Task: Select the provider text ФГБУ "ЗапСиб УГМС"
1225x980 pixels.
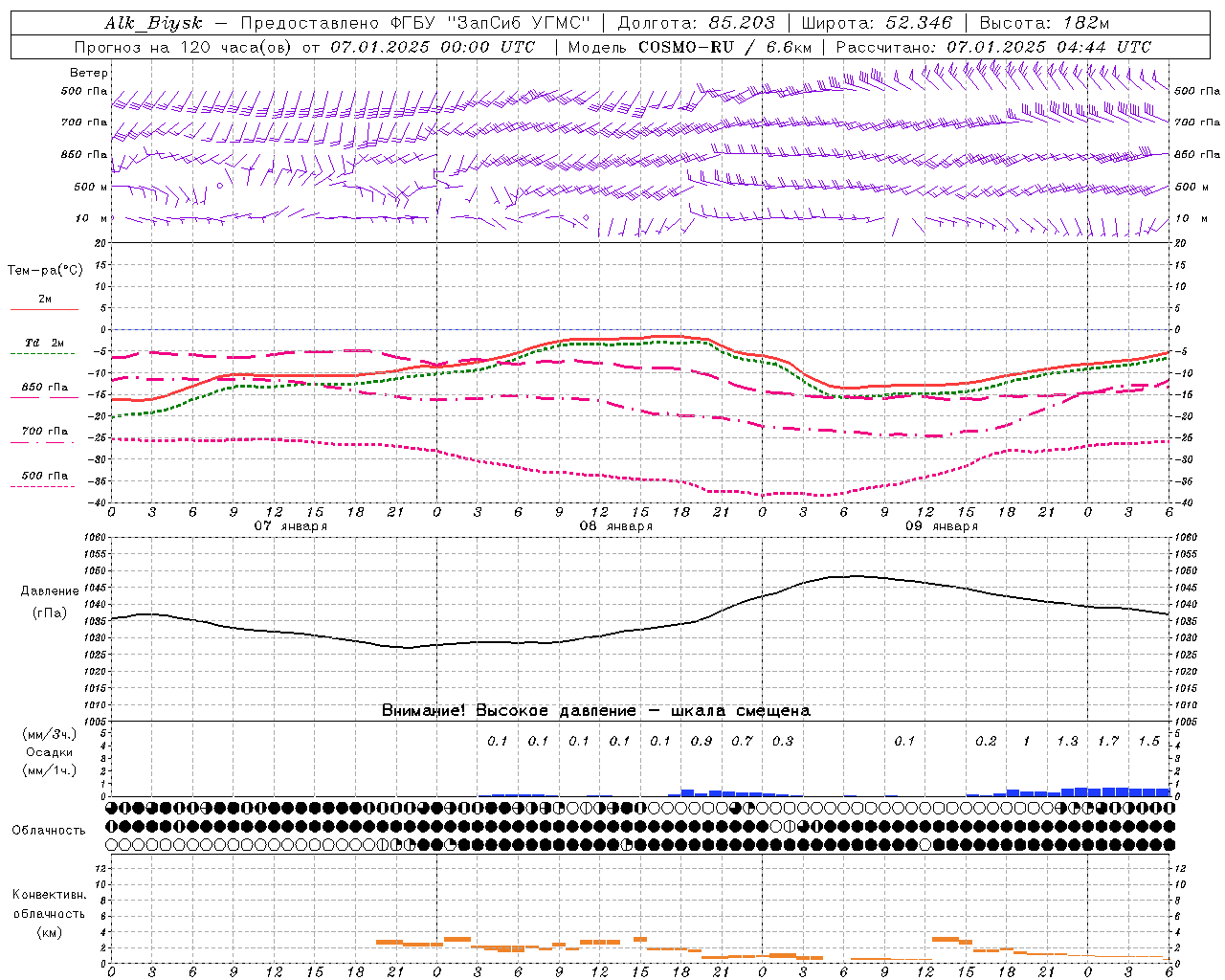Action: click(x=491, y=23)
